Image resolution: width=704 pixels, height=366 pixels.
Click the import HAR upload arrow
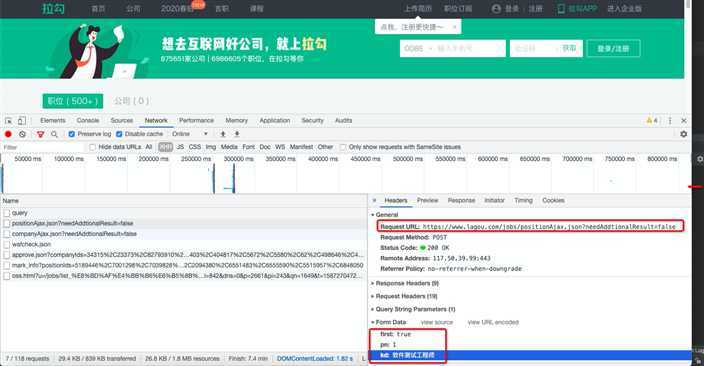(223, 134)
